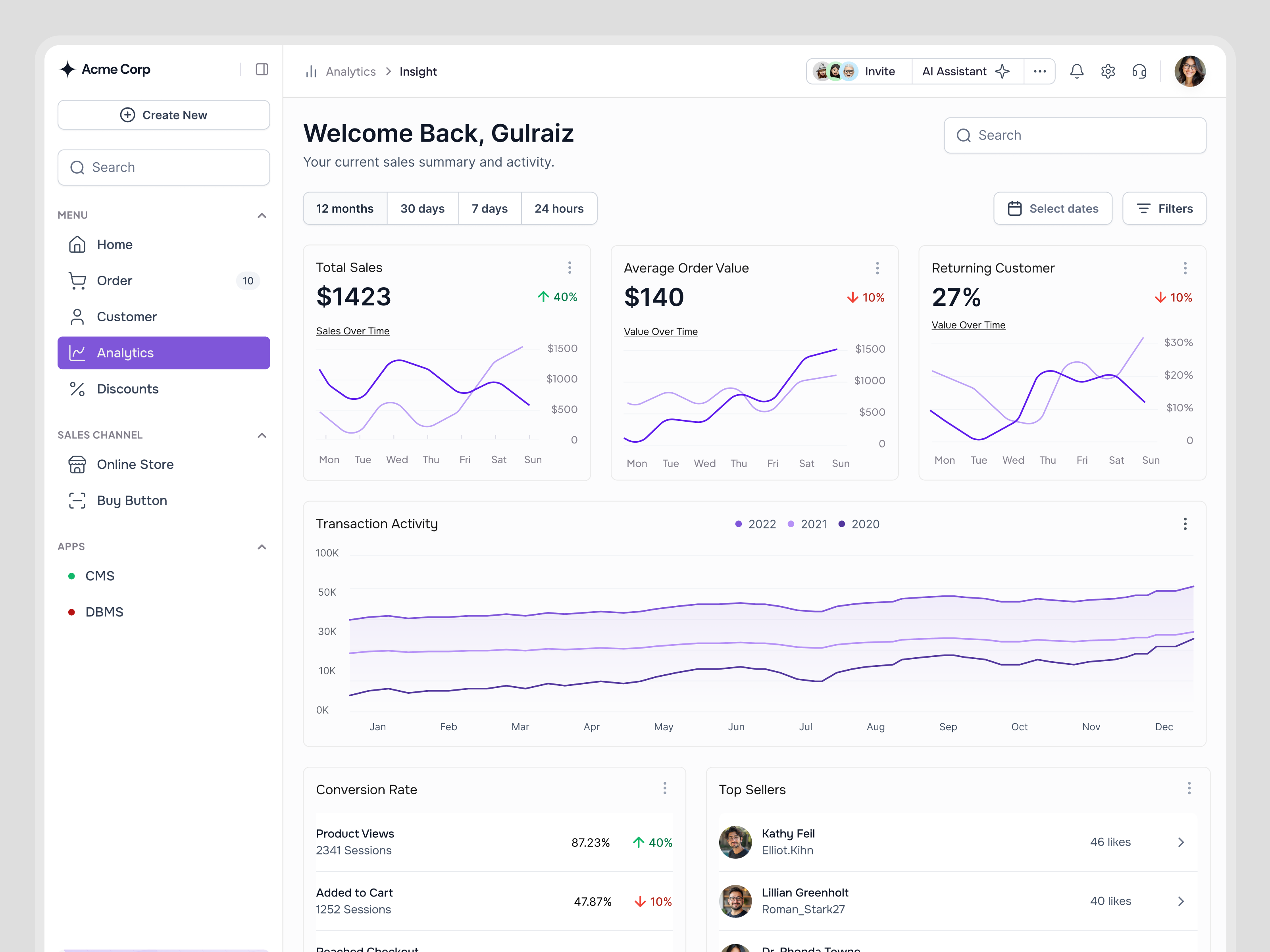This screenshot has height=952, width=1270.
Task: Open Transaction Activity card kebab menu
Action: pyautogui.click(x=1184, y=523)
